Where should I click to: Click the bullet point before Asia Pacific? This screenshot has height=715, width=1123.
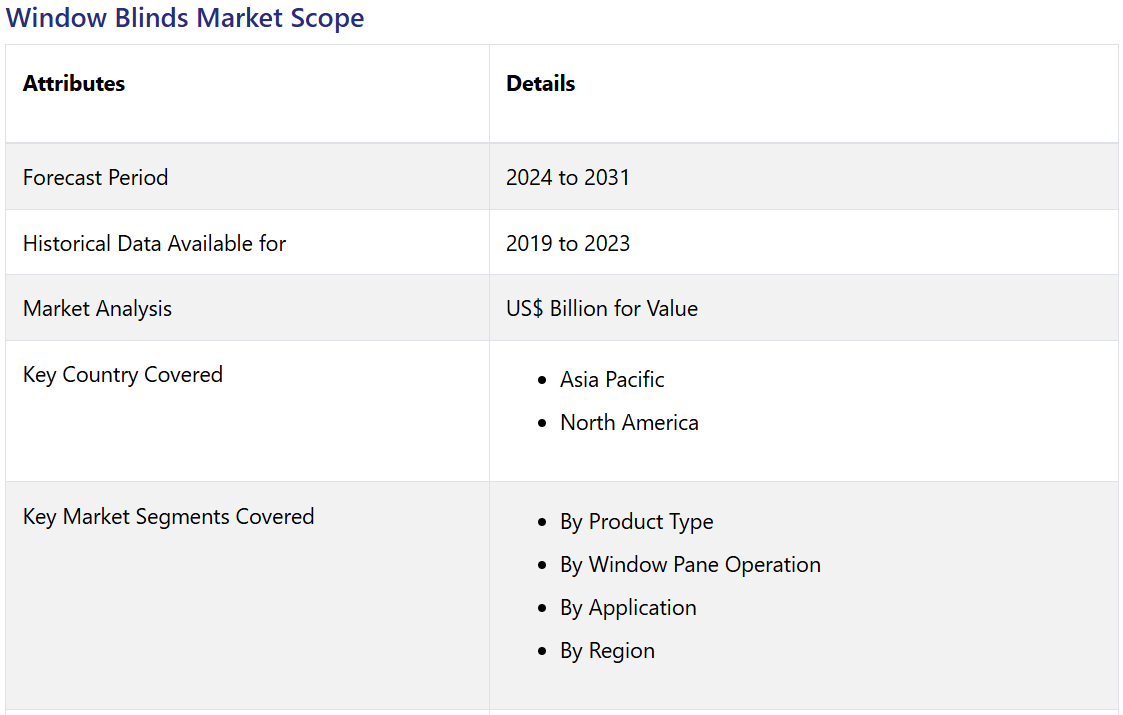[x=542, y=381]
